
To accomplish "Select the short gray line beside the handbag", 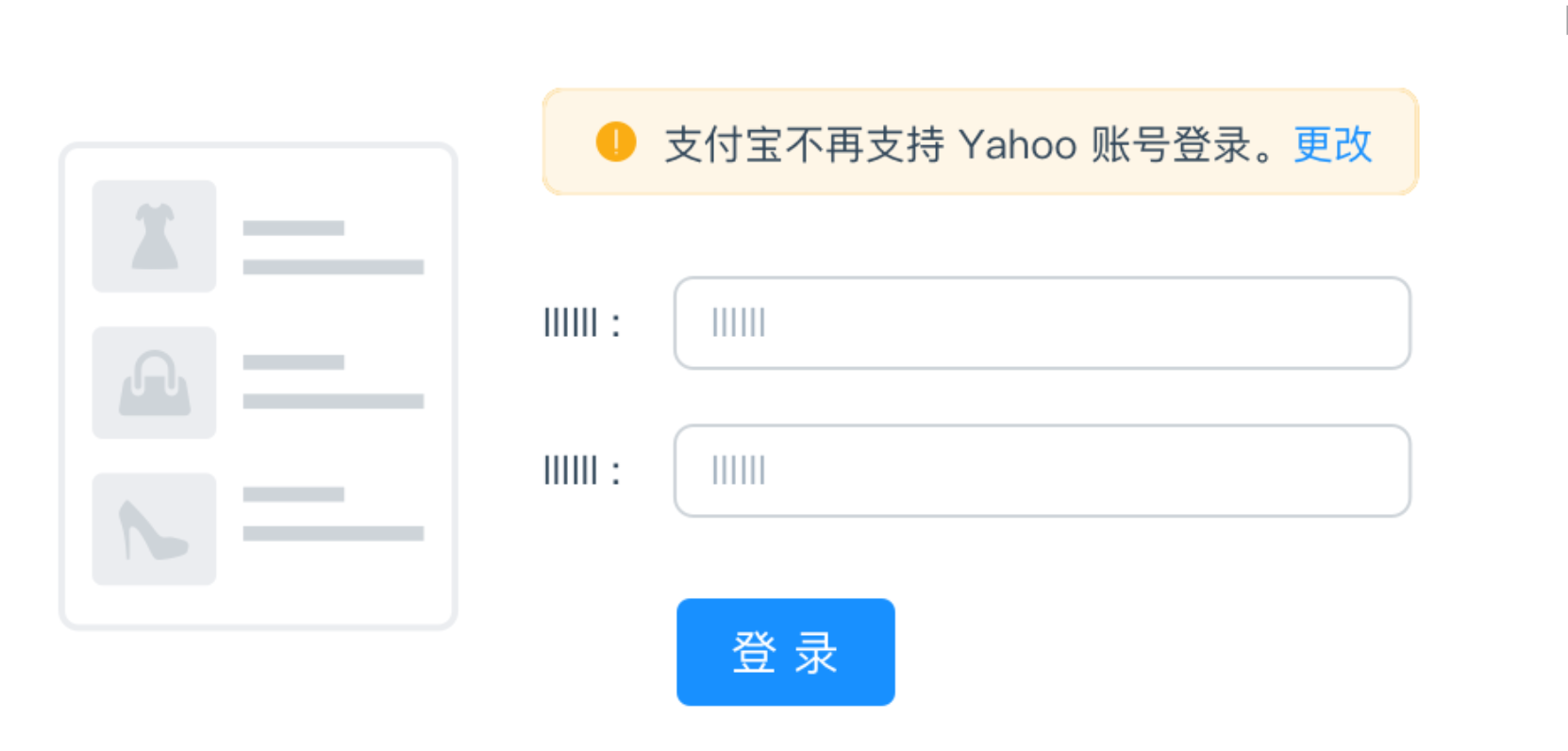I will 293,362.
